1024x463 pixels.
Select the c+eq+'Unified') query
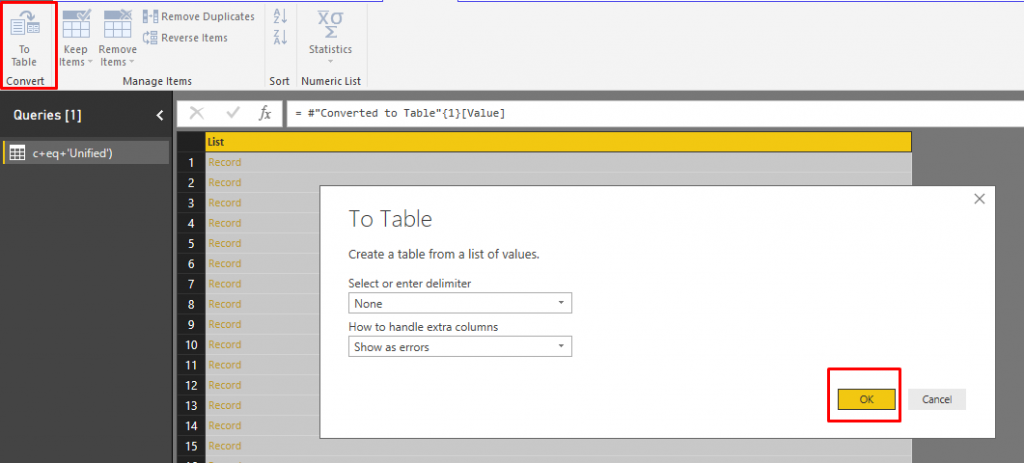[x=86, y=153]
